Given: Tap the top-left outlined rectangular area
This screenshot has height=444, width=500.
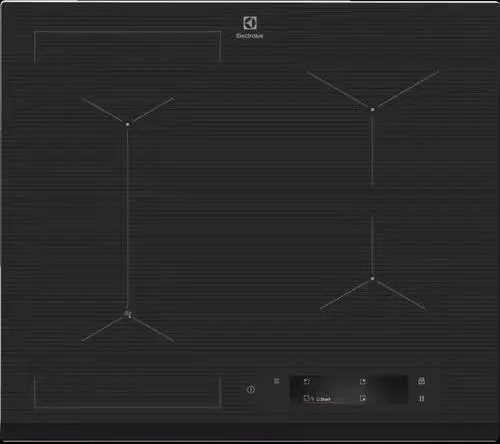Looking at the screenshot, I should tap(127, 47).
